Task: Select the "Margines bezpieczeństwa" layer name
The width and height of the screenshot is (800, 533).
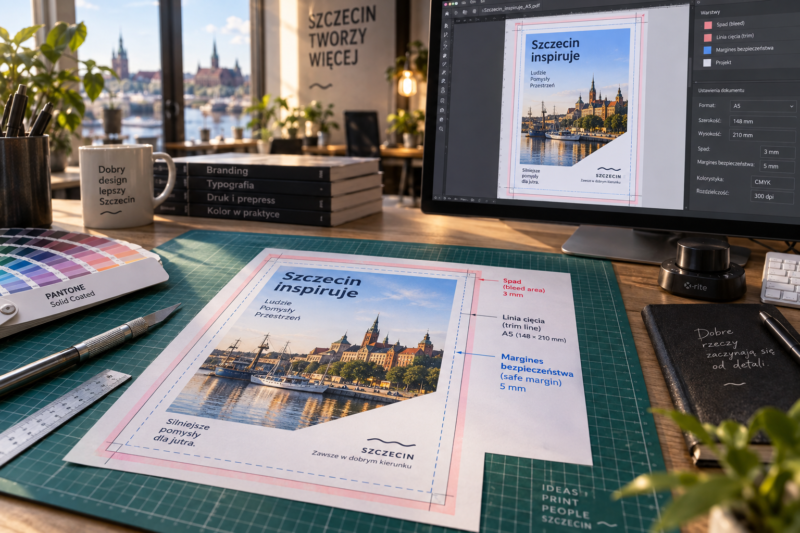Action: click(744, 49)
